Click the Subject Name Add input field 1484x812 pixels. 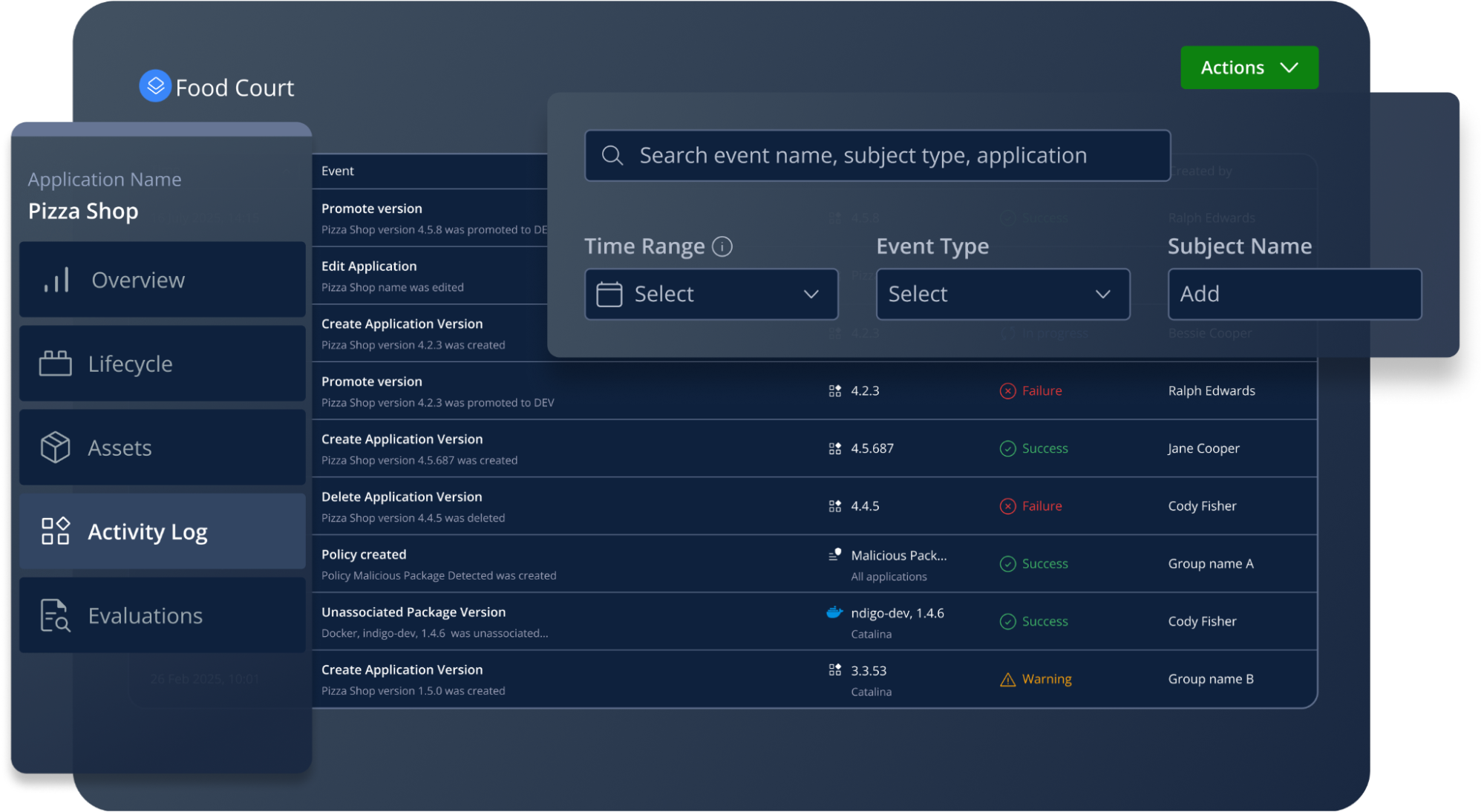pyautogui.click(x=1294, y=294)
